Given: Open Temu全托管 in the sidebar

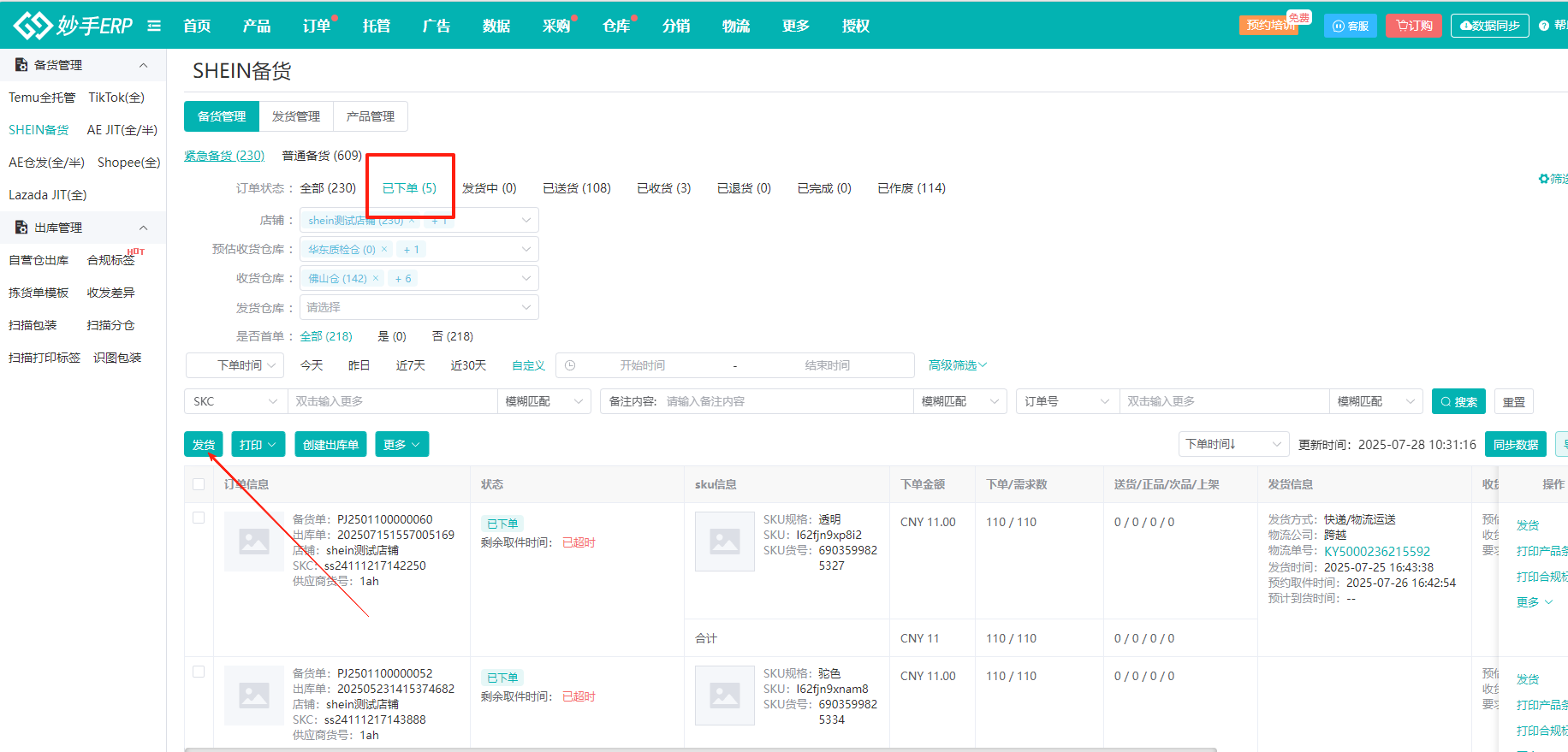Looking at the screenshot, I should [42, 98].
